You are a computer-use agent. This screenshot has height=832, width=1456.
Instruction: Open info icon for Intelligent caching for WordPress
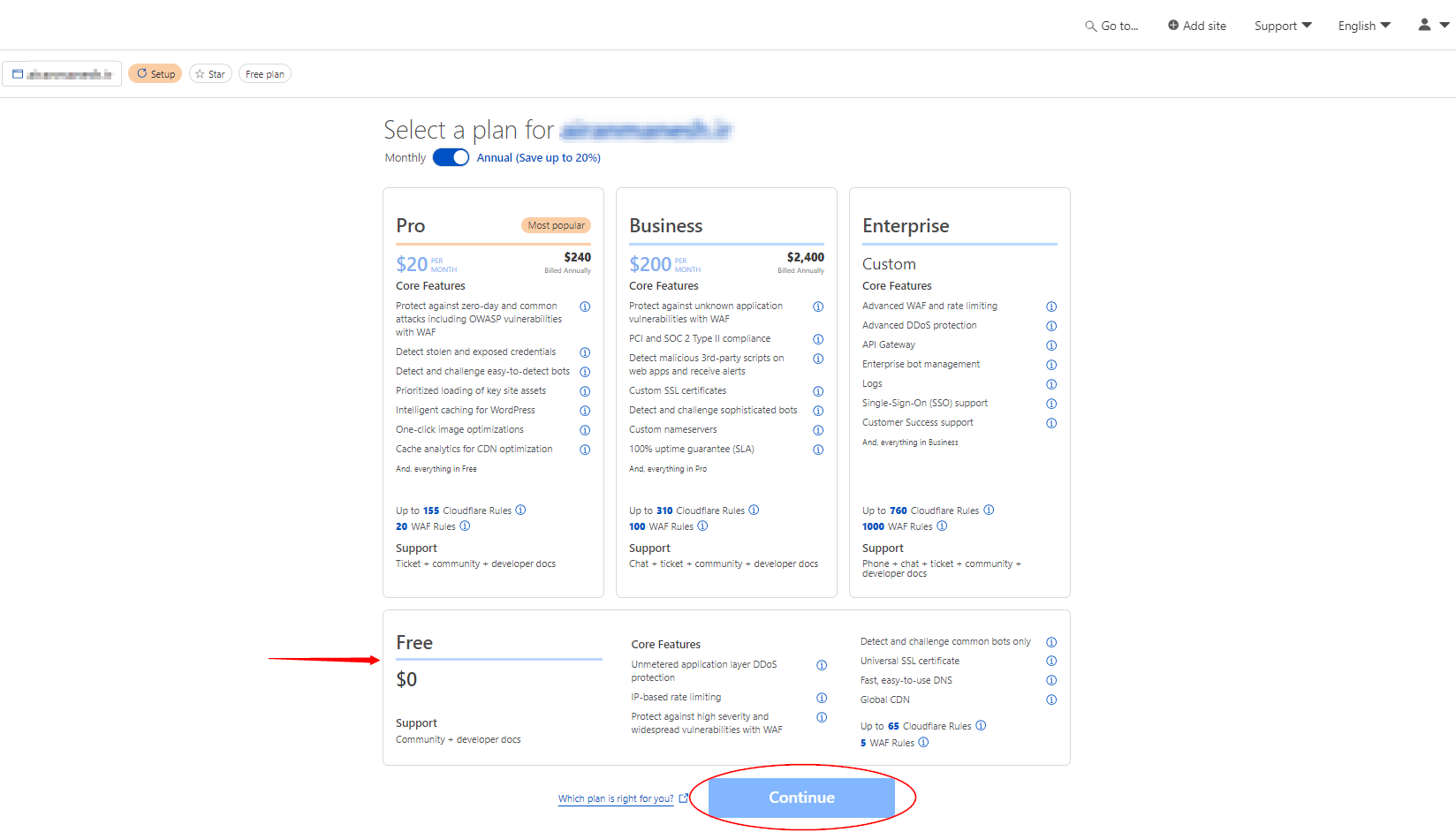coord(585,411)
